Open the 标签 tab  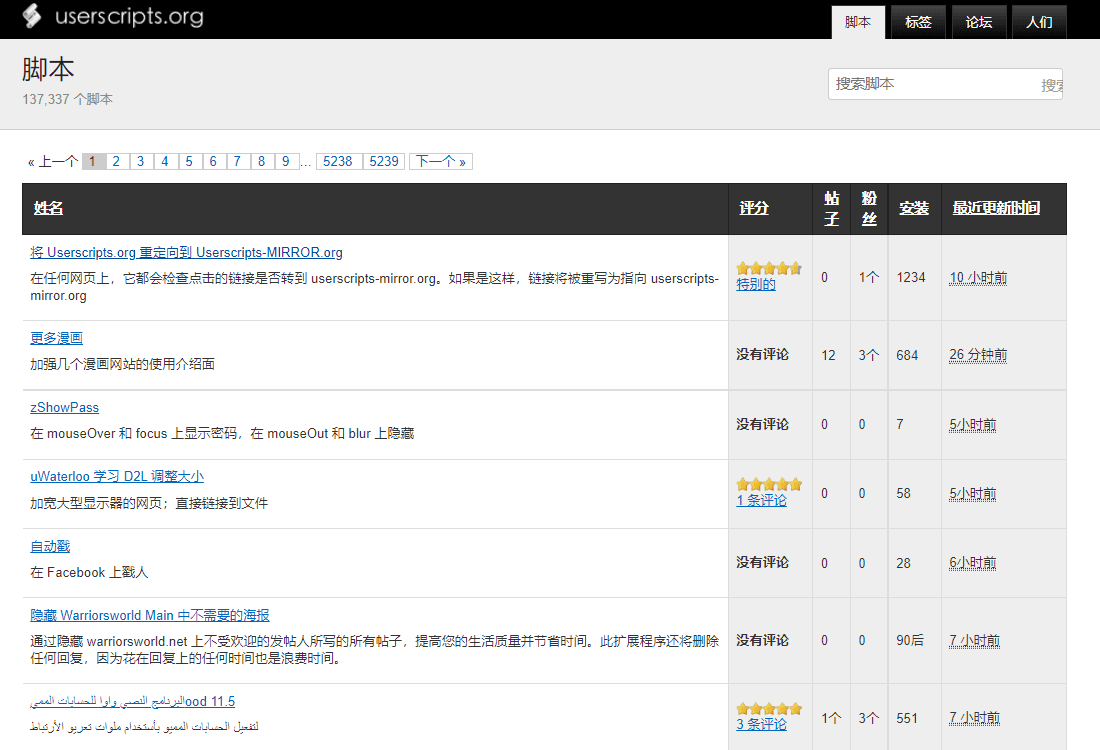pos(918,22)
